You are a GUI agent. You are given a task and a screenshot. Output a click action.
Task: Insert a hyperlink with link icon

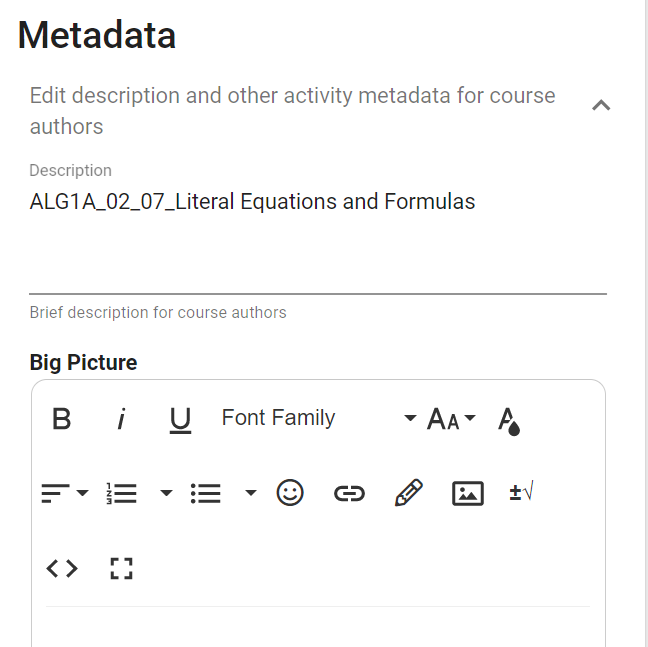349,493
